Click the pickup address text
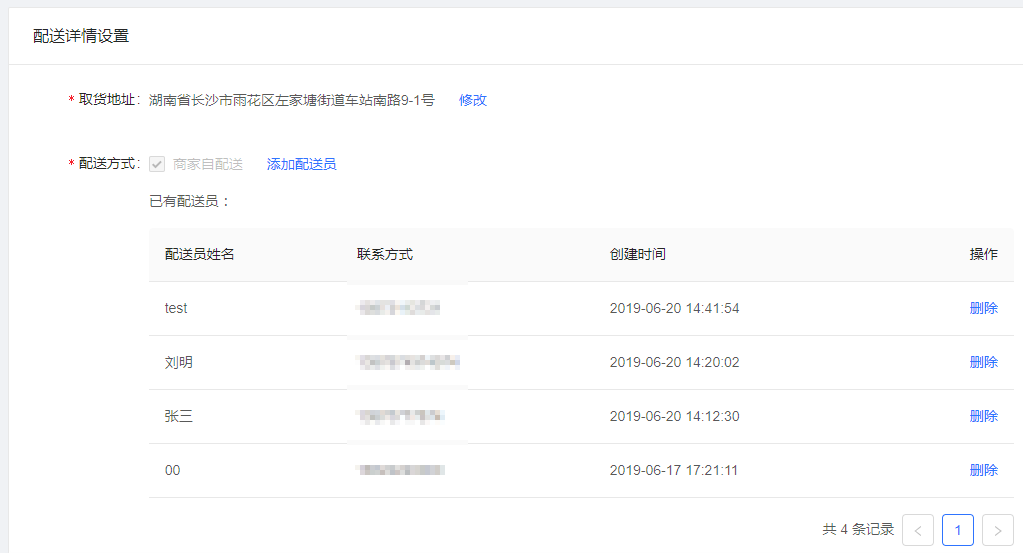1023x553 pixels. coord(292,100)
